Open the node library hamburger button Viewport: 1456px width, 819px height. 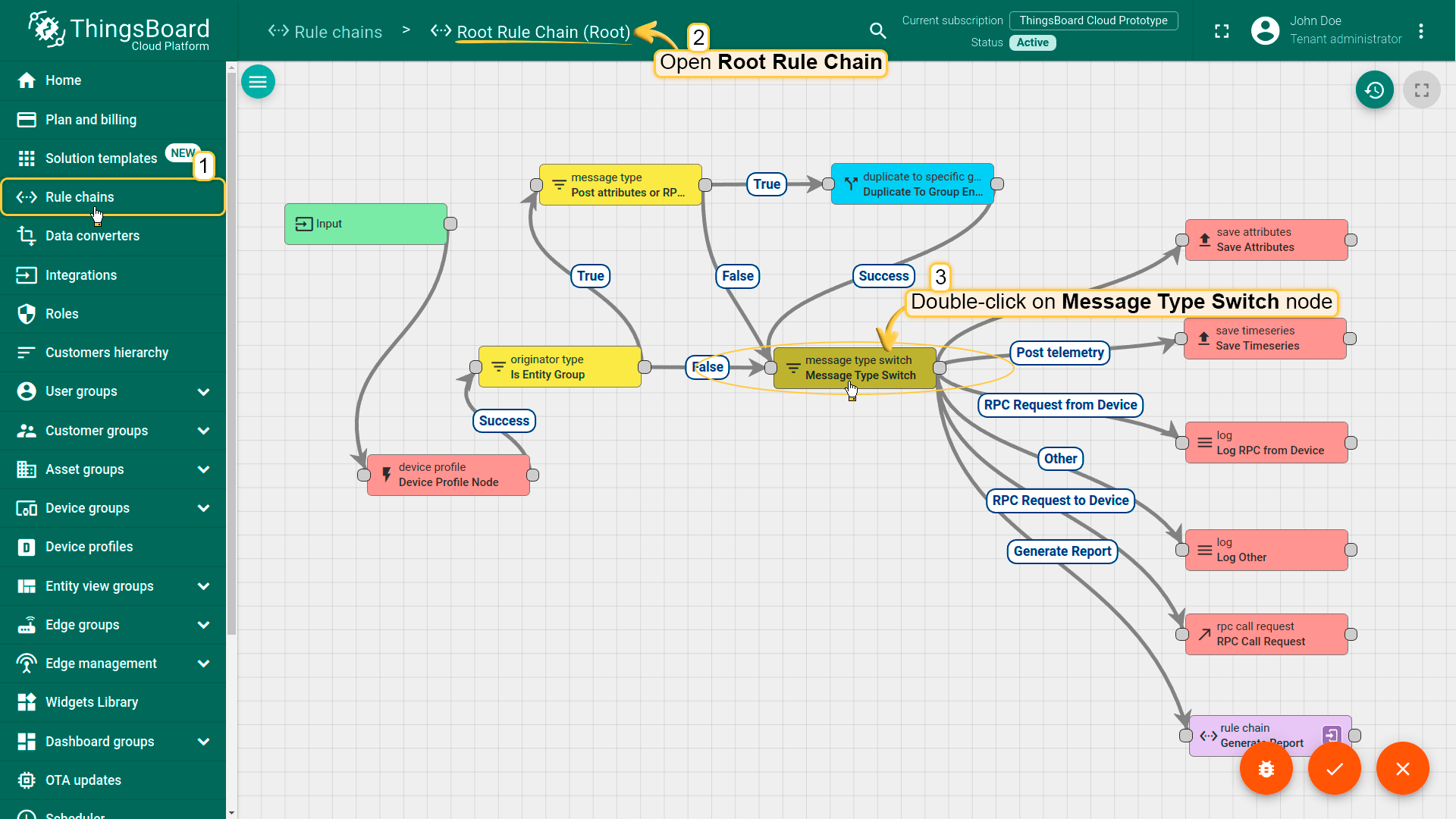(258, 82)
